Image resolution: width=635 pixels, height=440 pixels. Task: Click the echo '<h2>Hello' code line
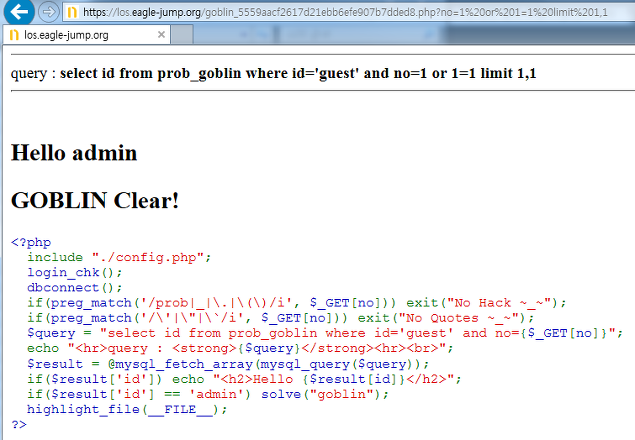(x=244, y=379)
